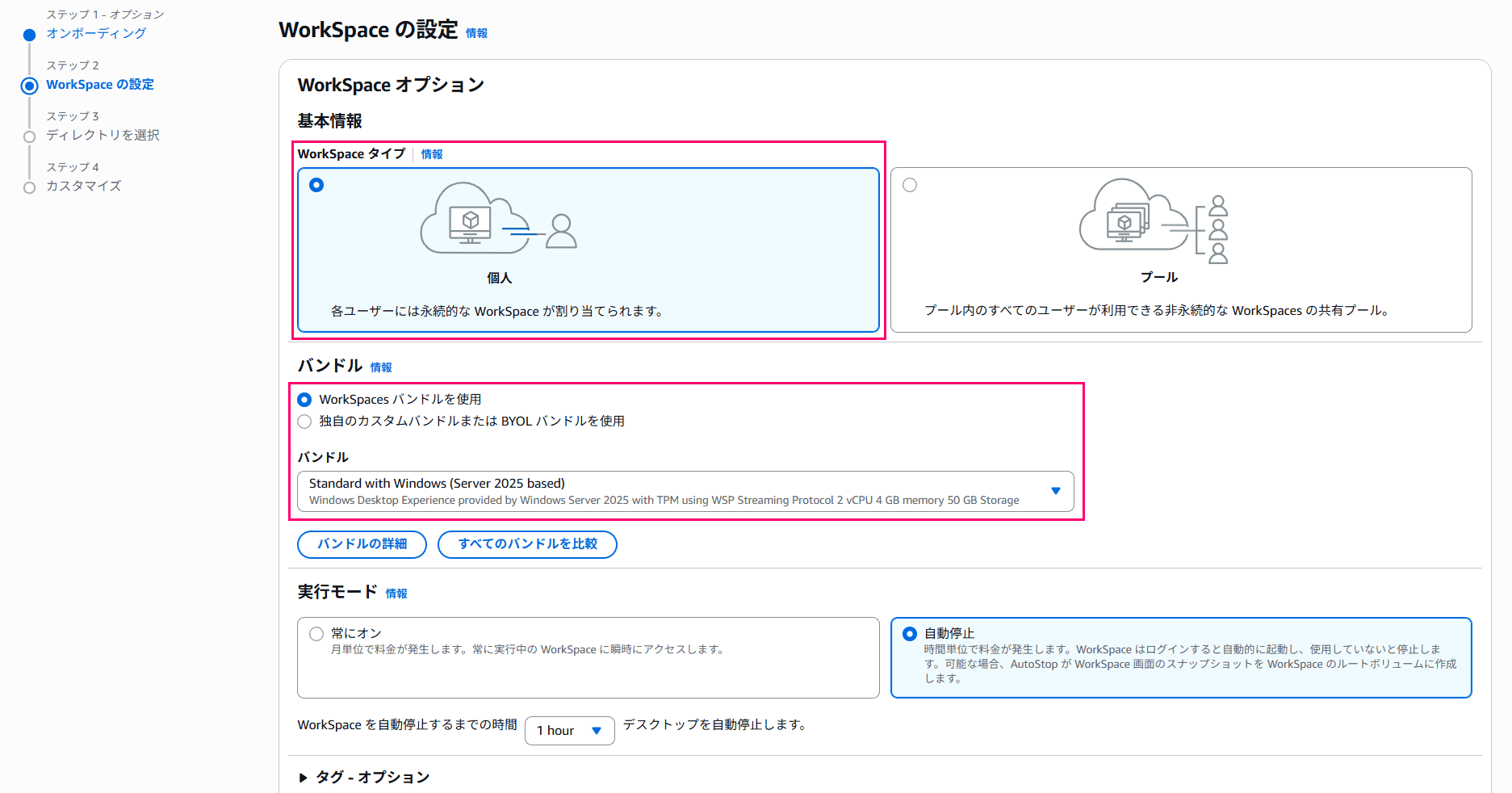The width and height of the screenshot is (1512, 793).
Task: Select the 個人 WorkSpace タイプ radio button
Action: [316, 185]
